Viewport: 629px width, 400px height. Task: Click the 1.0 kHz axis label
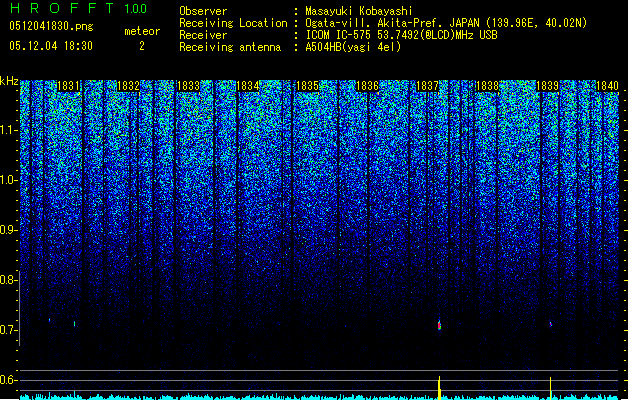(8, 180)
